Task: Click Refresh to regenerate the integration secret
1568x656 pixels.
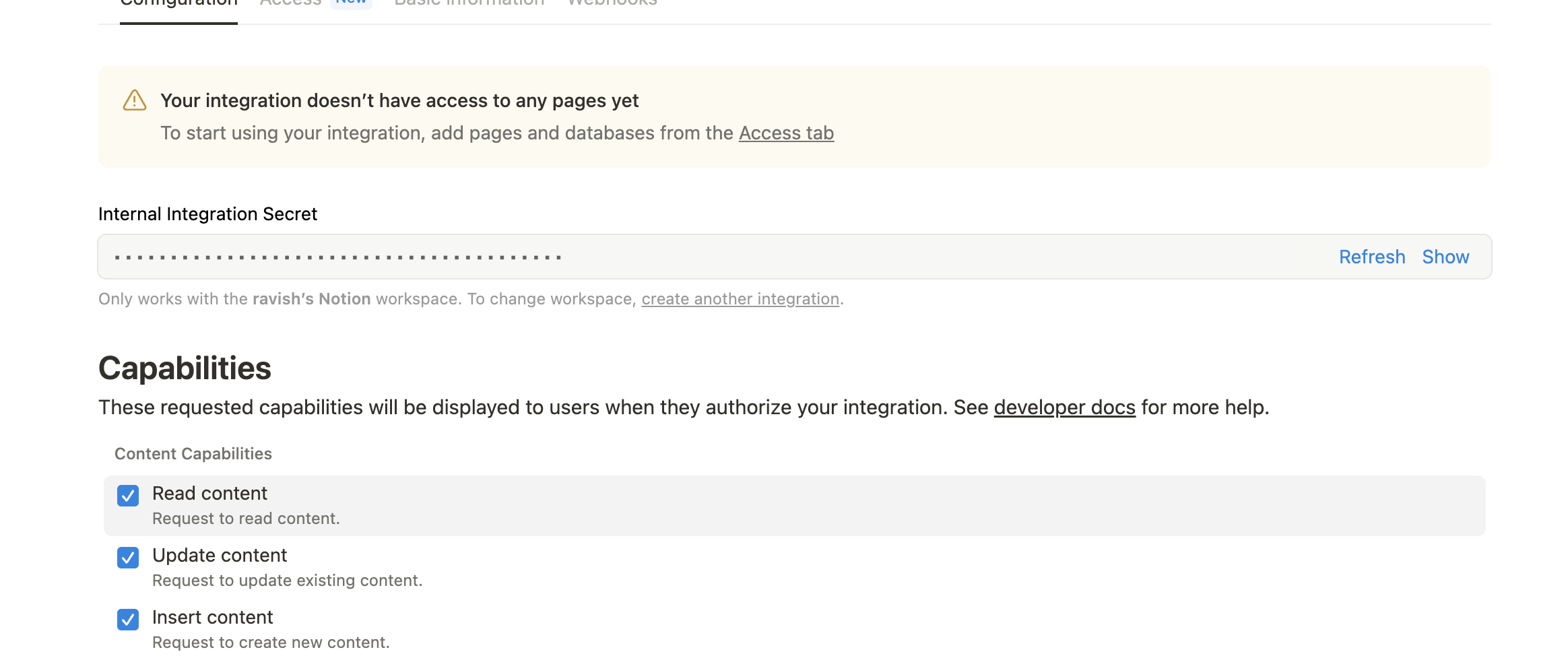Action: pyautogui.click(x=1372, y=257)
